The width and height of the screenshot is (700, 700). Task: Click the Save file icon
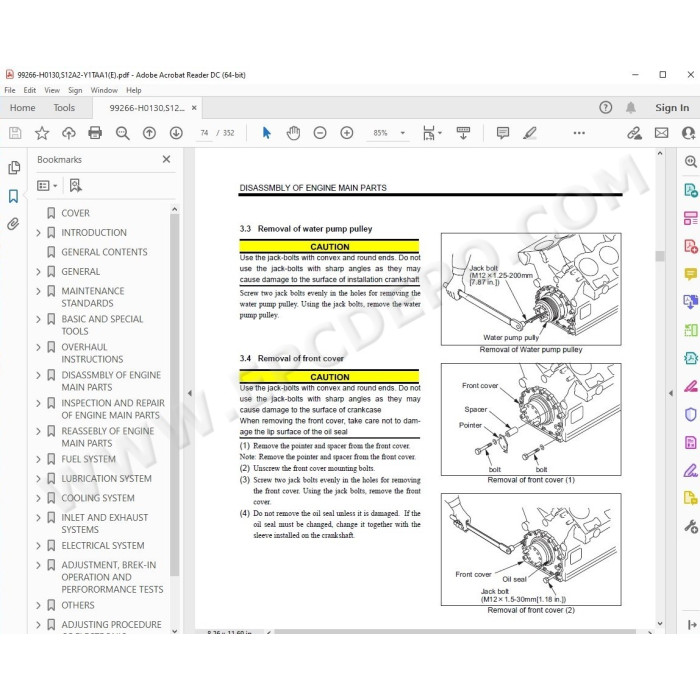tap(15, 133)
